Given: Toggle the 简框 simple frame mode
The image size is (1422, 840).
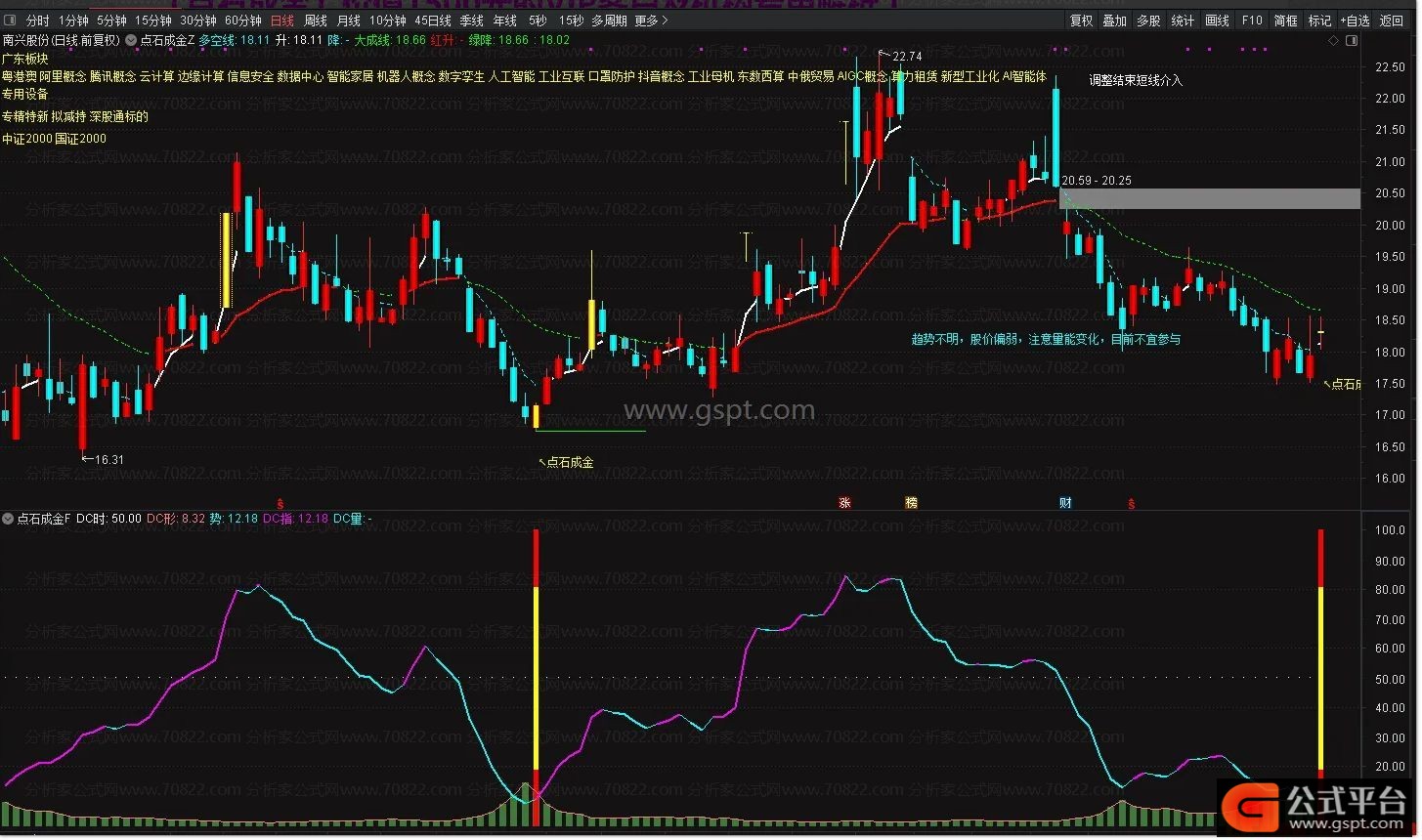Looking at the screenshot, I should tap(1285, 20).
